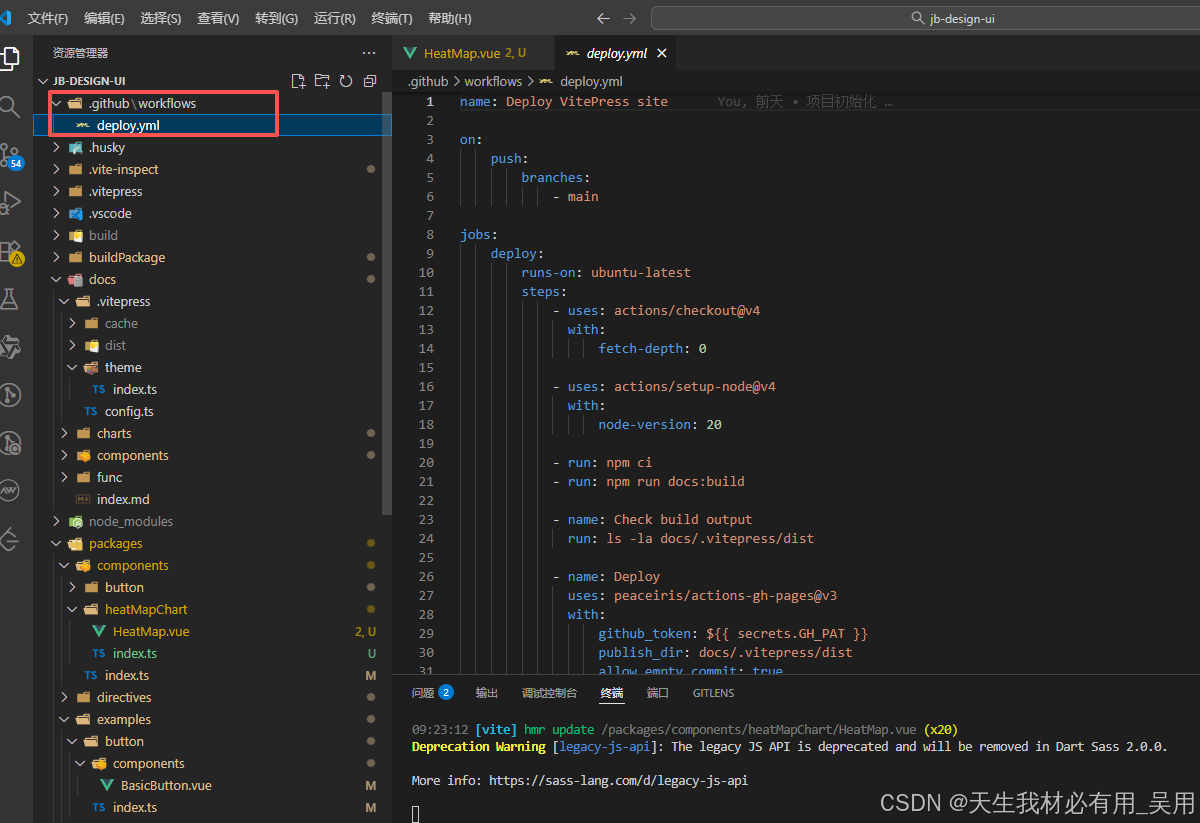Expand the buildPackage folder
This screenshot has height=823, width=1200.
(56, 257)
